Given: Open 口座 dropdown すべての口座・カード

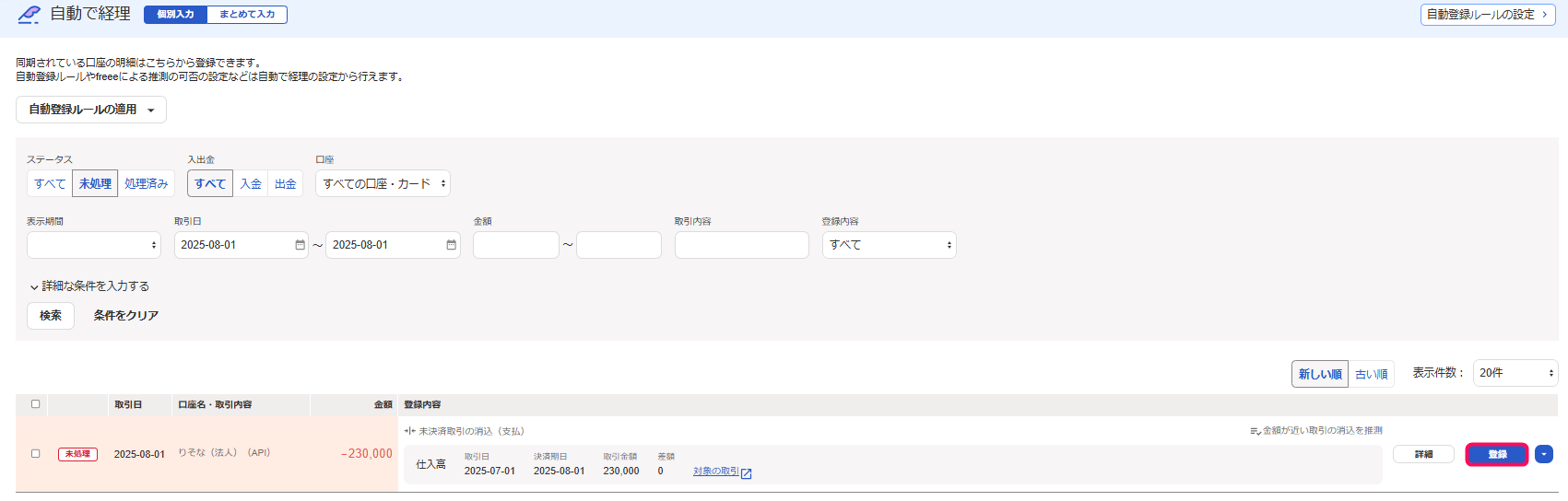Looking at the screenshot, I should pos(383,183).
